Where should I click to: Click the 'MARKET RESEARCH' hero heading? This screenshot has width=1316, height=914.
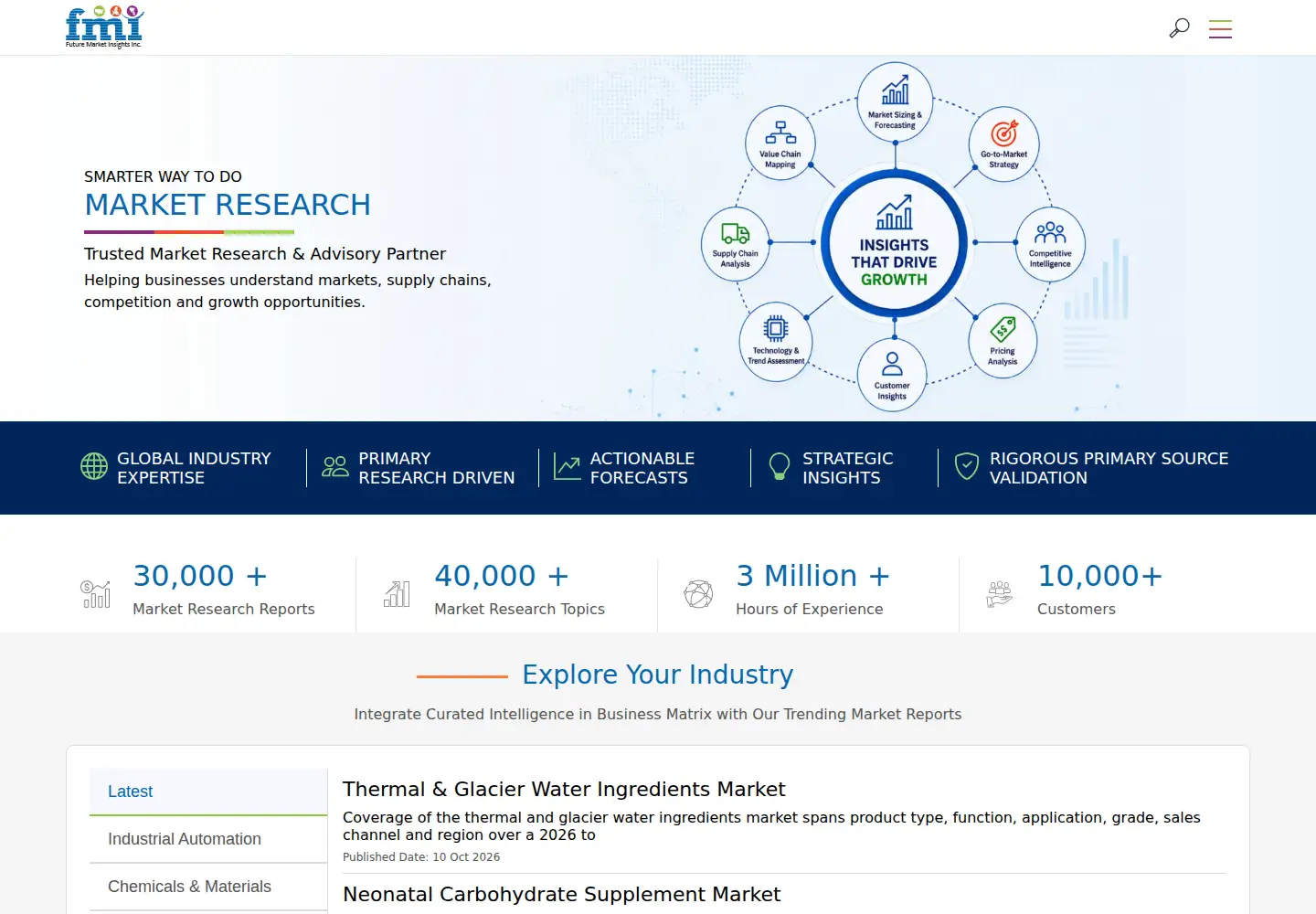[228, 205]
